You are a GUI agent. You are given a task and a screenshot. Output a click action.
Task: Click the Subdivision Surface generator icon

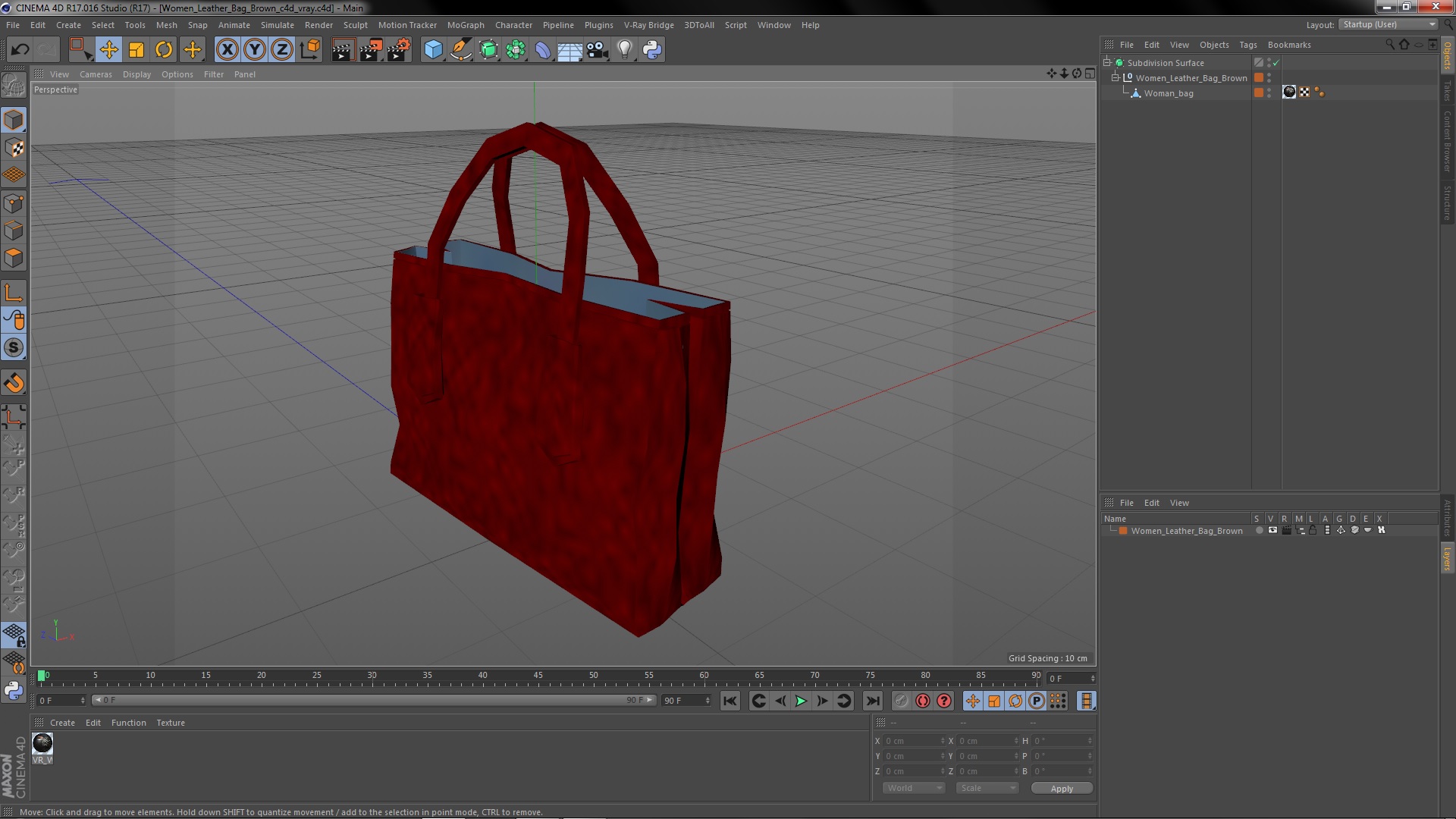(488, 50)
